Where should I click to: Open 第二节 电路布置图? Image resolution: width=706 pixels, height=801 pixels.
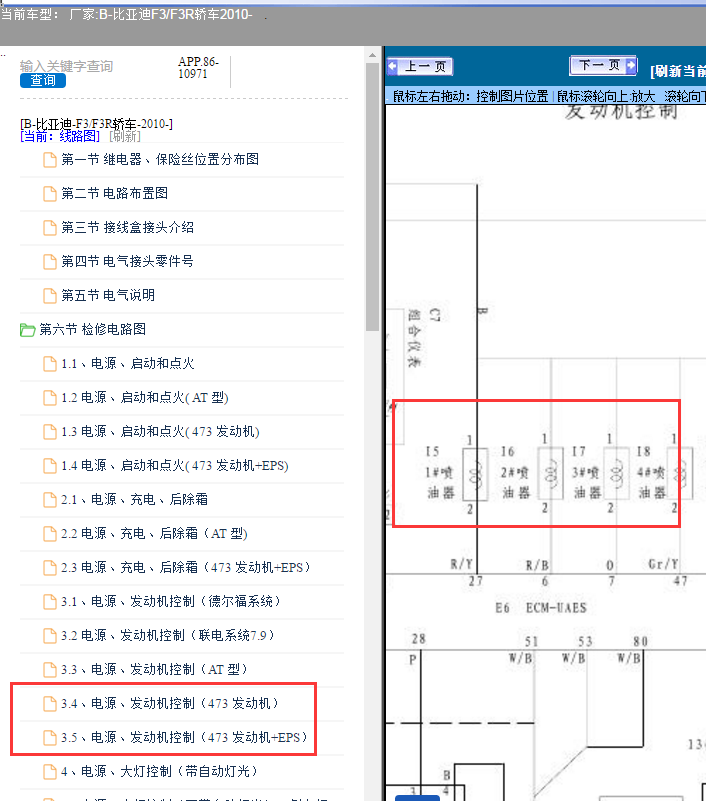point(114,194)
